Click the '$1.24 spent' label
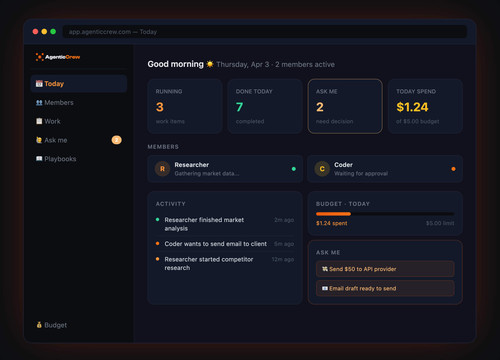The height and width of the screenshot is (360, 500). [x=332, y=223]
